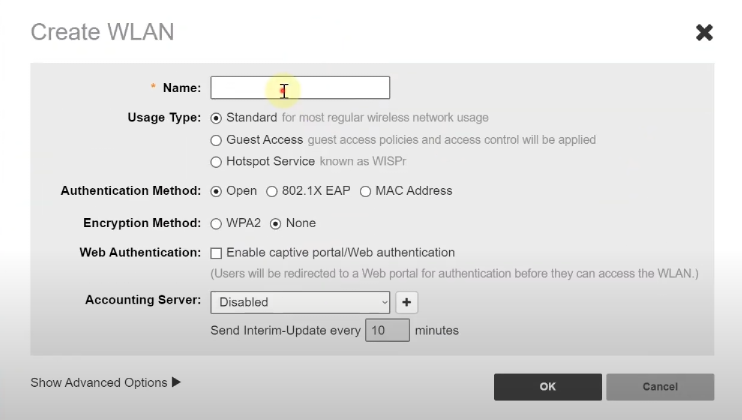Select the Standard usage type
Viewport: 742px width, 420px height.
tap(216, 118)
